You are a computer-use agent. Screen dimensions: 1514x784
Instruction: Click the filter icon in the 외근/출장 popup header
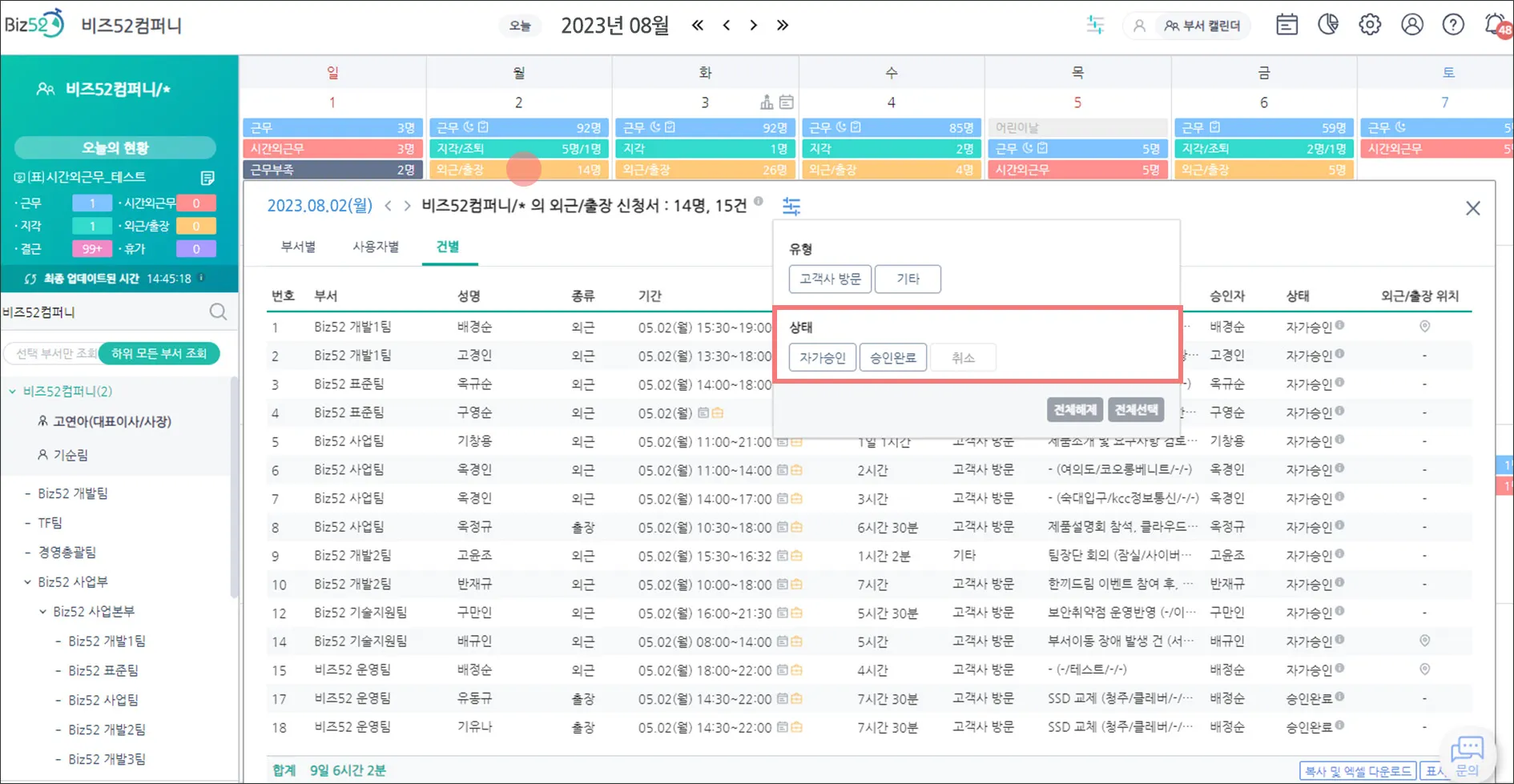pyautogui.click(x=791, y=207)
